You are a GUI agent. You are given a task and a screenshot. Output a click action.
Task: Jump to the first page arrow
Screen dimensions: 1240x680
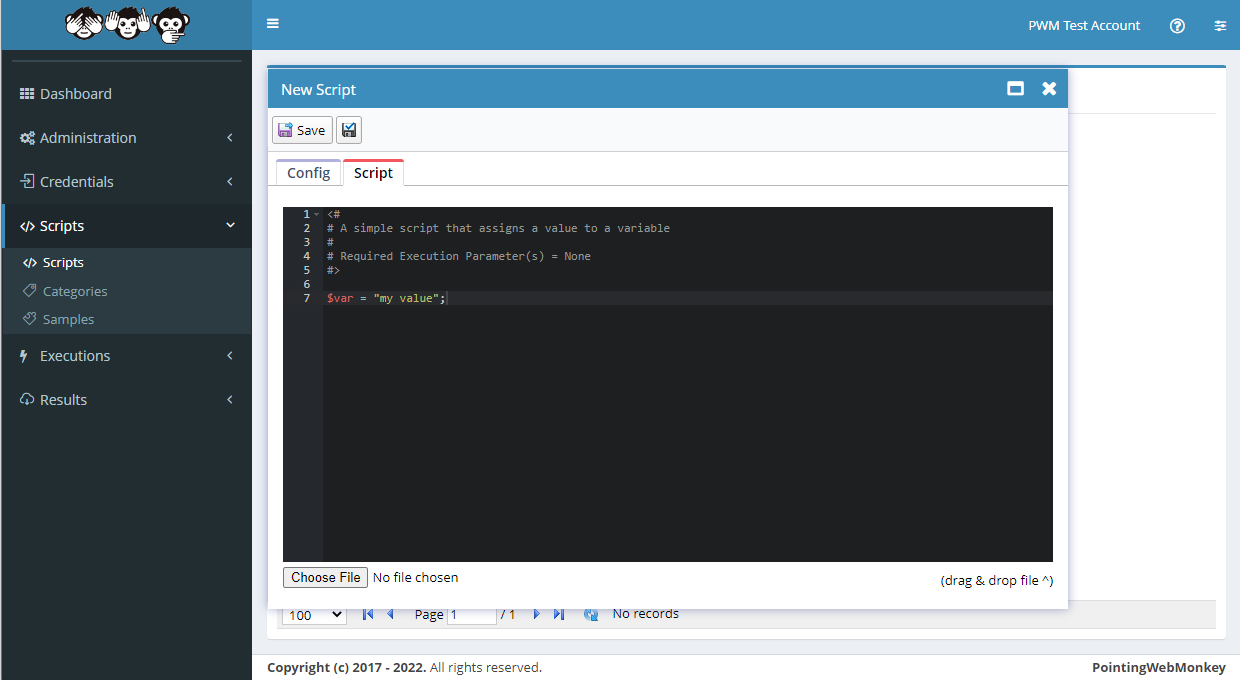[x=368, y=615]
